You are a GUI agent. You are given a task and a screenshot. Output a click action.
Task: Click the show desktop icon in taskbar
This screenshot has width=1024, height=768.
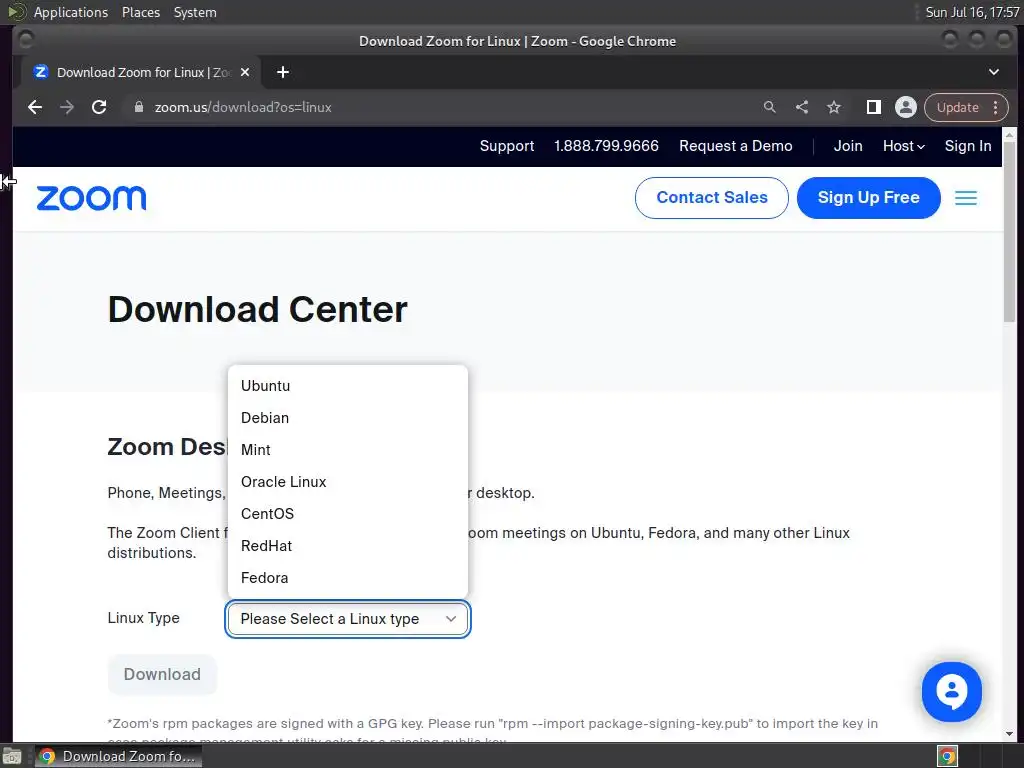(x=12, y=756)
